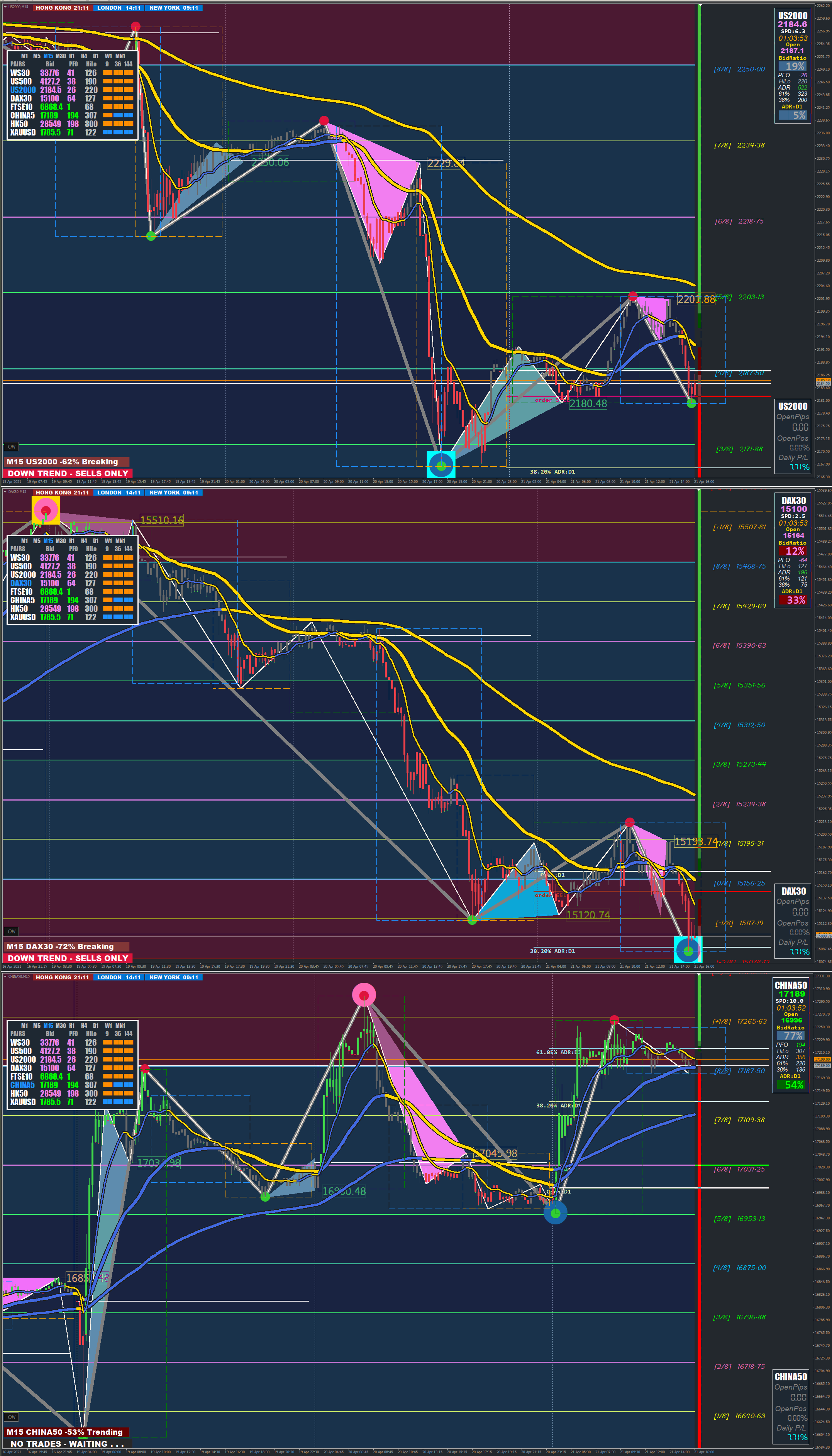
Task: Click the 15120.74 price label on DAX30 chart
Action: click(x=588, y=915)
